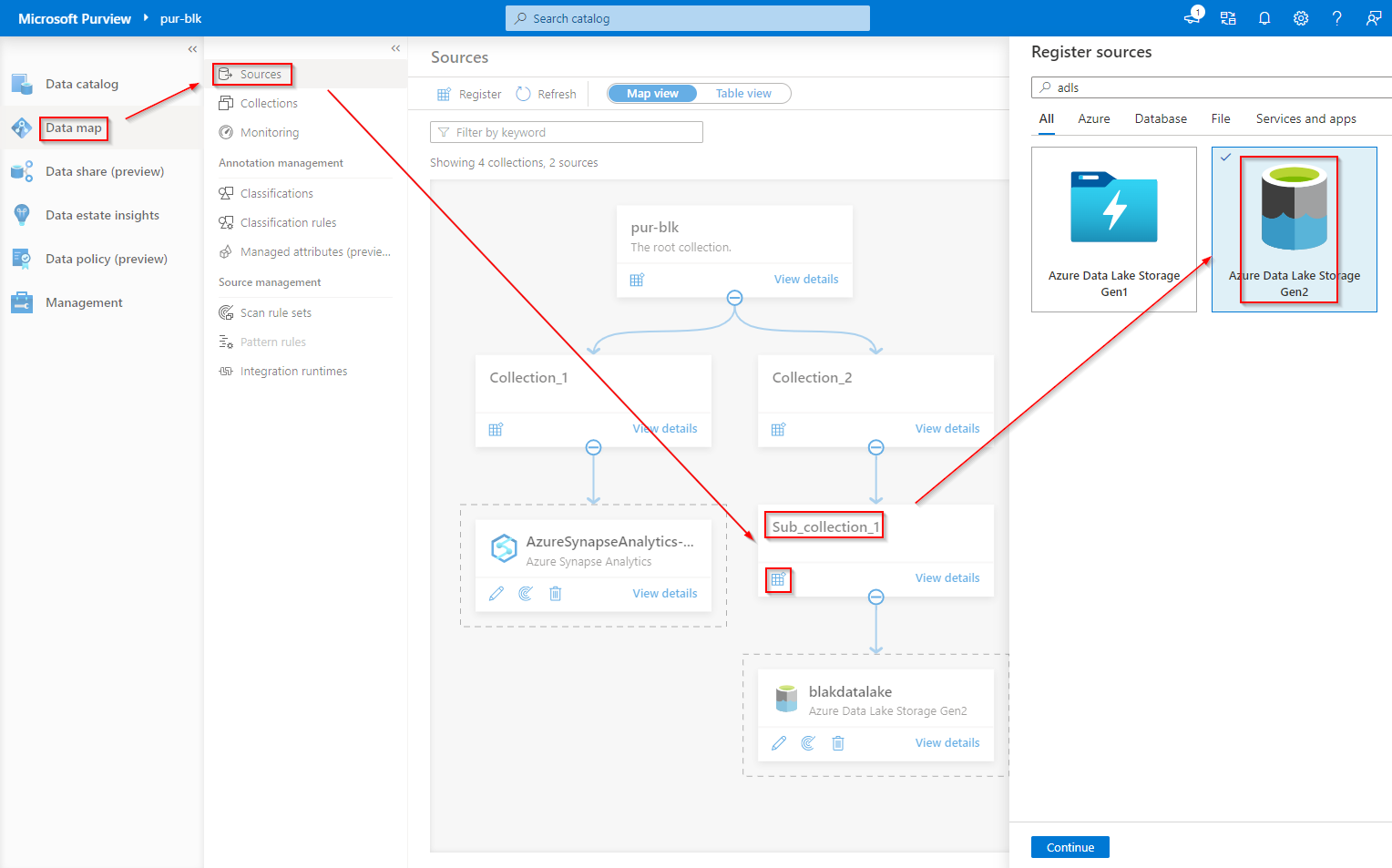Viewport: 1392px width, 868px height.
Task: Switch to Table view
Action: pos(743,93)
